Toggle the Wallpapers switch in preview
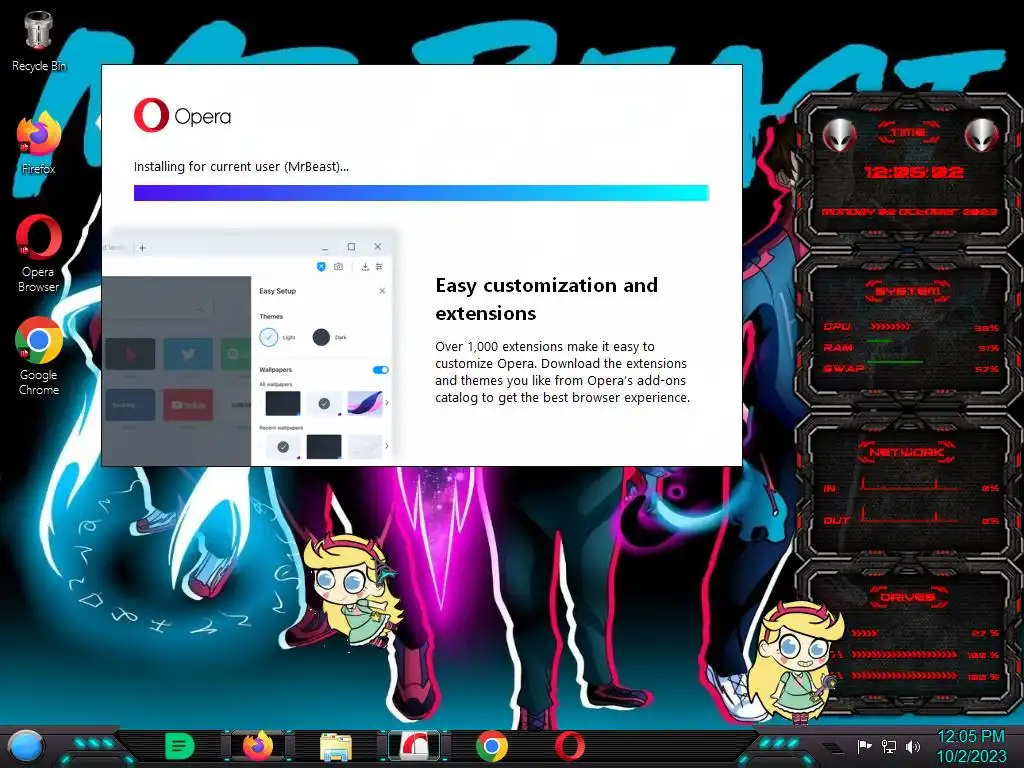 [381, 370]
